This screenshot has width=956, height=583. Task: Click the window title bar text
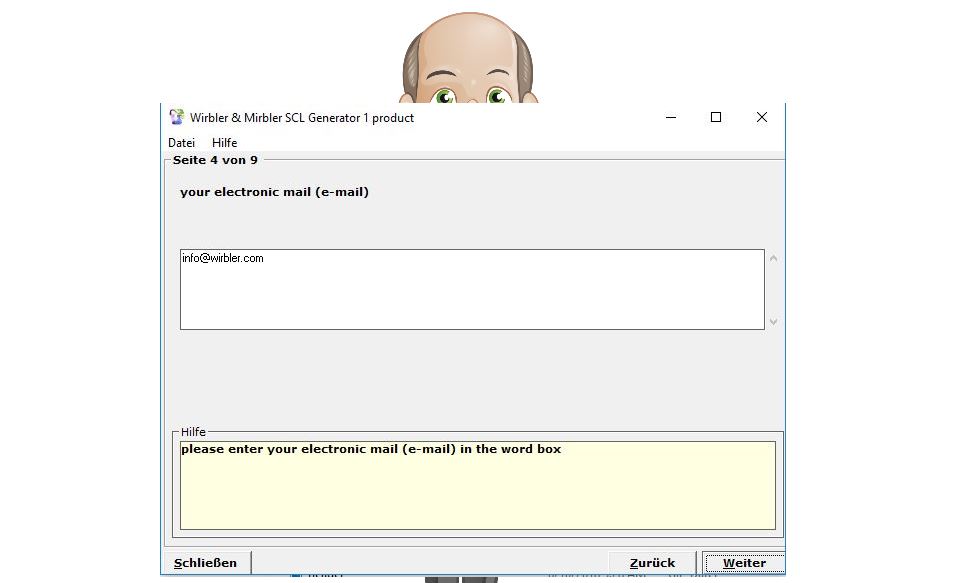(x=301, y=117)
